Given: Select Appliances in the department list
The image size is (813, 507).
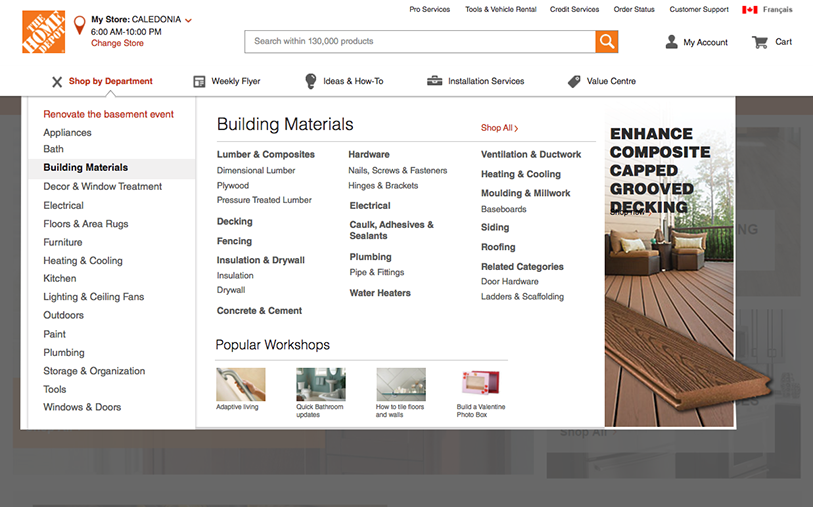Looking at the screenshot, I should coord(67,132).
